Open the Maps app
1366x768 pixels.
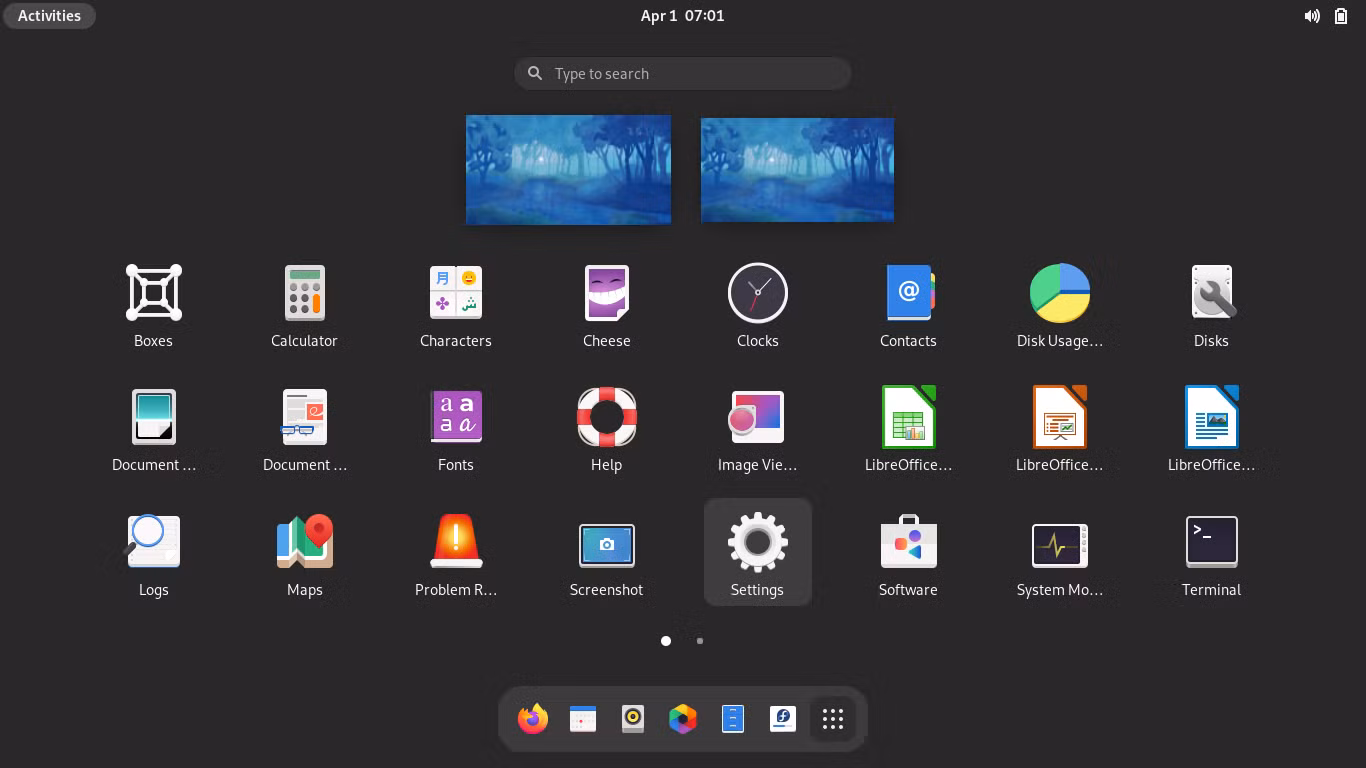(304, 553)
